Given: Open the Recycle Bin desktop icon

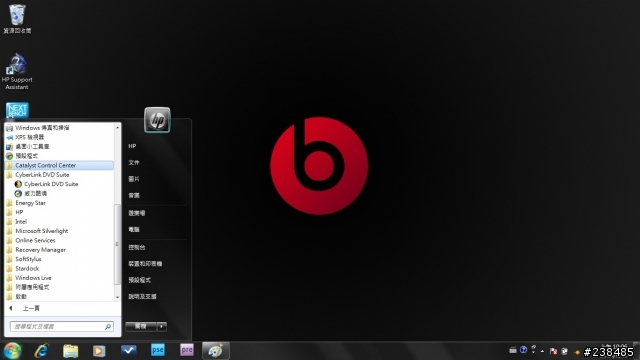Looking at the screenshot, I should (x=17, y=18).
